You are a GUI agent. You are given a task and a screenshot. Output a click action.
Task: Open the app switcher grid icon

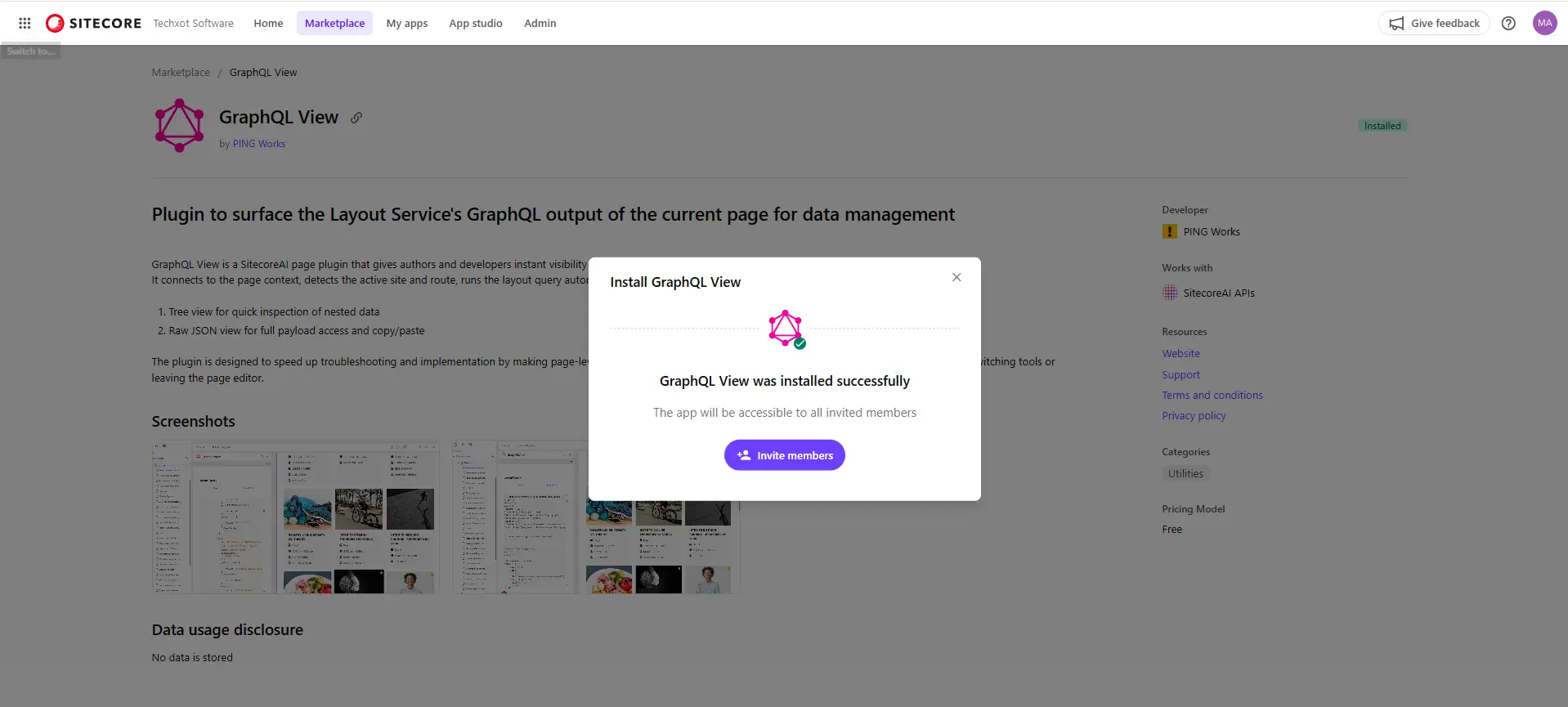coord(25,23)
